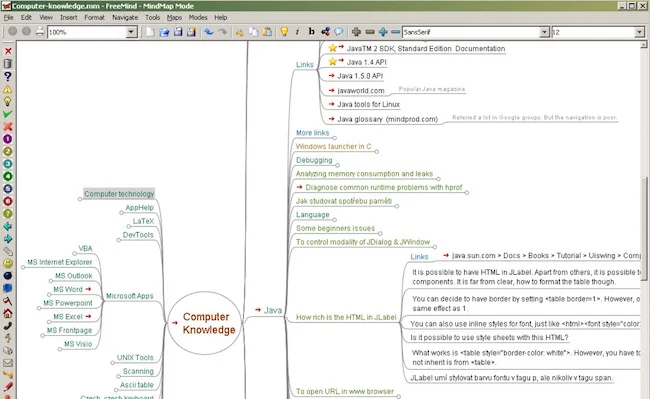Select the Ascii table node
650x399 pixels.
pyautogui.click(x=137, y=385)
